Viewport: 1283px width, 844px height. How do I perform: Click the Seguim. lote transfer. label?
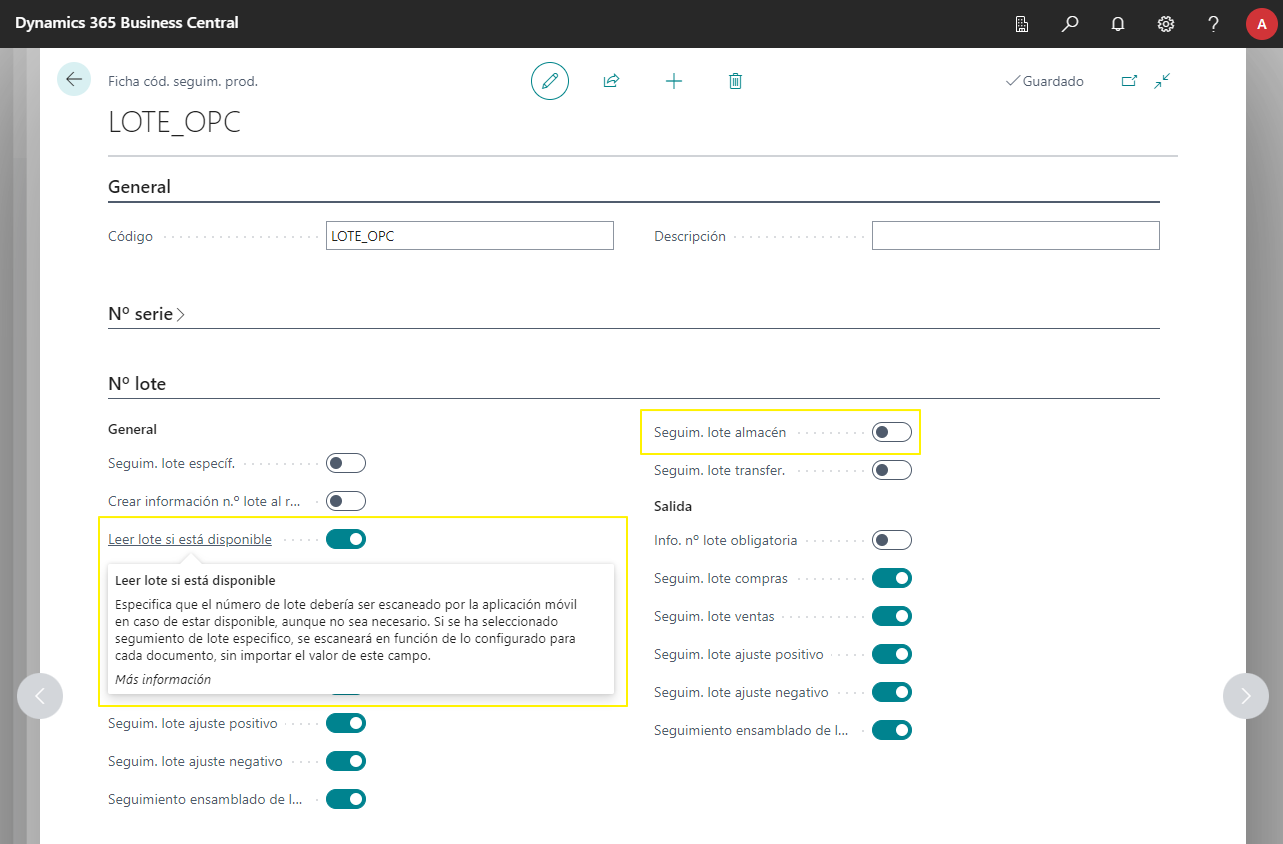point(719,470)
